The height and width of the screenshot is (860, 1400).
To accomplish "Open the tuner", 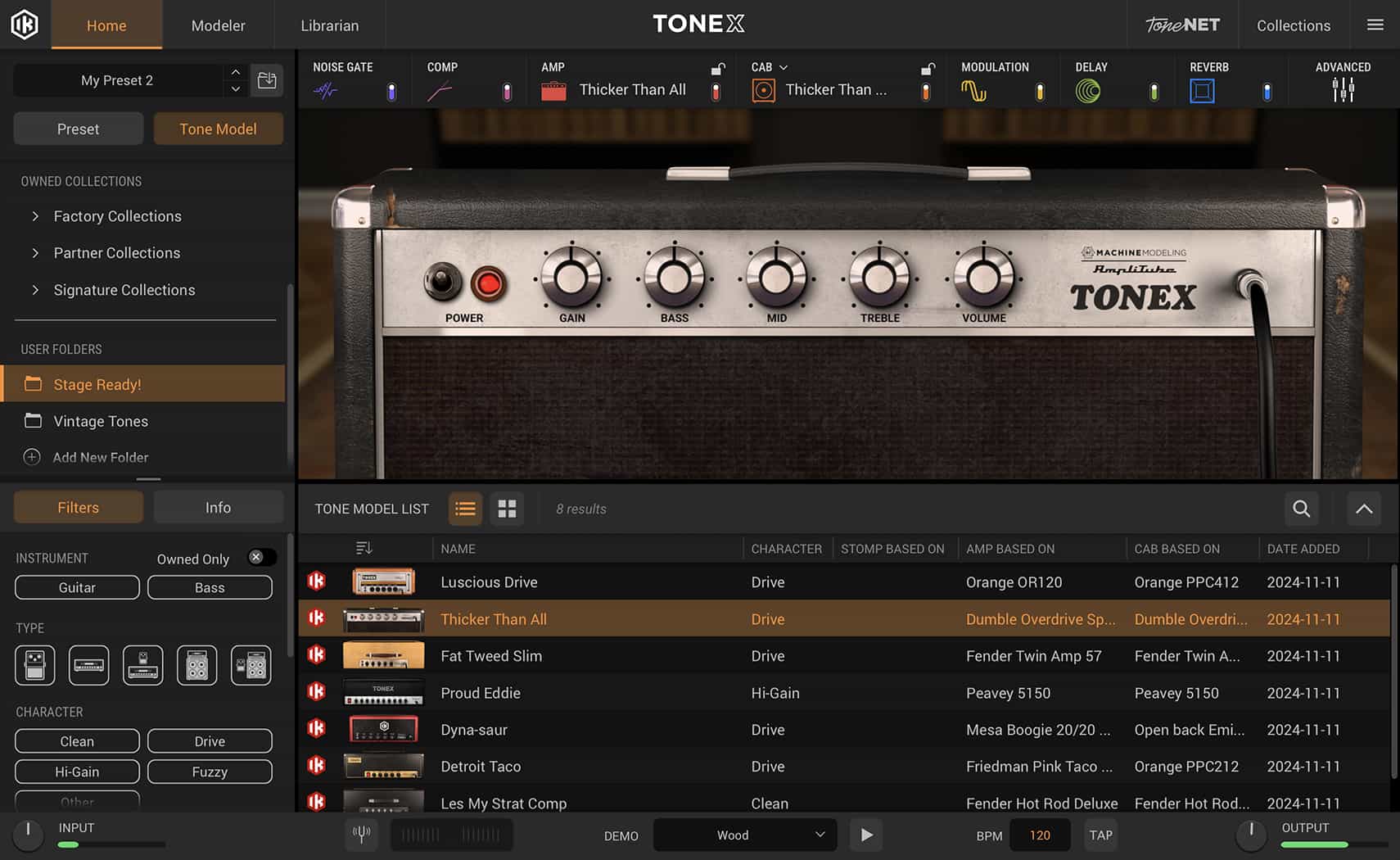I will 361,835.
